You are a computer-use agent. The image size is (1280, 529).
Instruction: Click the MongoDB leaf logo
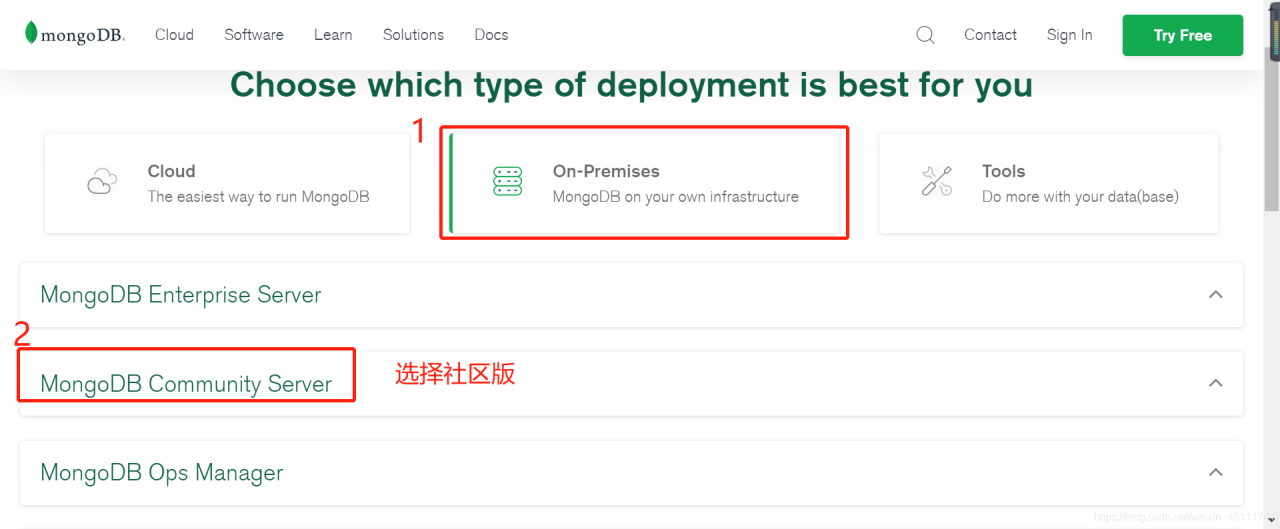tap(32, 33)
